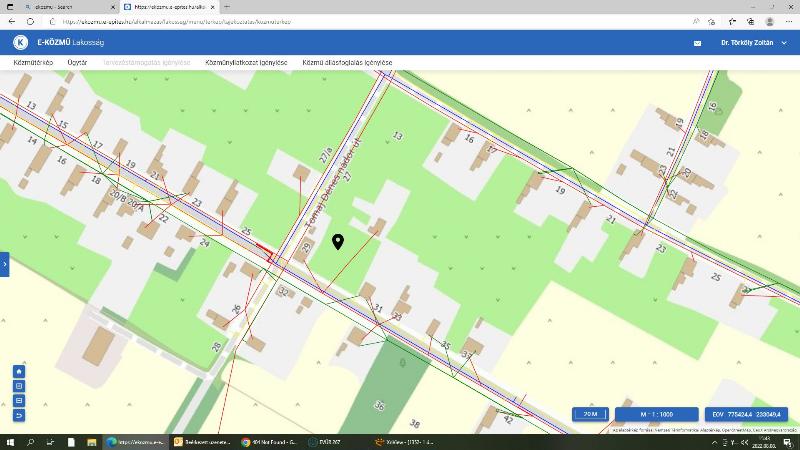Zoom out with the minus map button
Image resolution: width=800 pixels, height=450 pixels.
point(19,401)
